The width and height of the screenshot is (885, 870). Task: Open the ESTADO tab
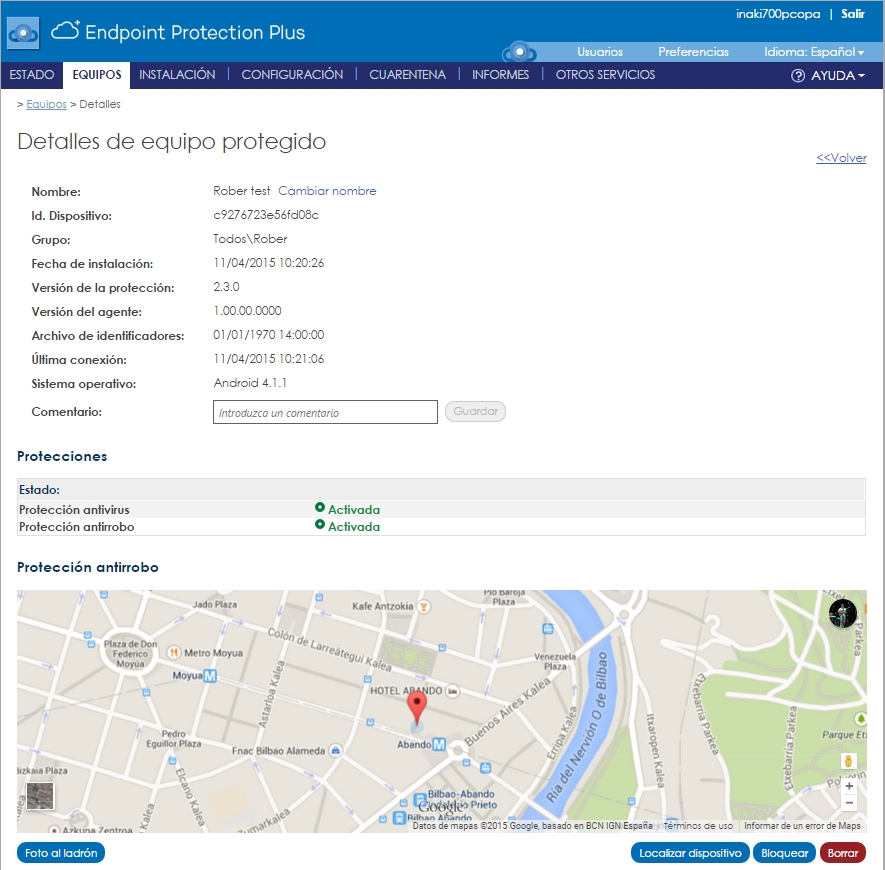(32, 75)
